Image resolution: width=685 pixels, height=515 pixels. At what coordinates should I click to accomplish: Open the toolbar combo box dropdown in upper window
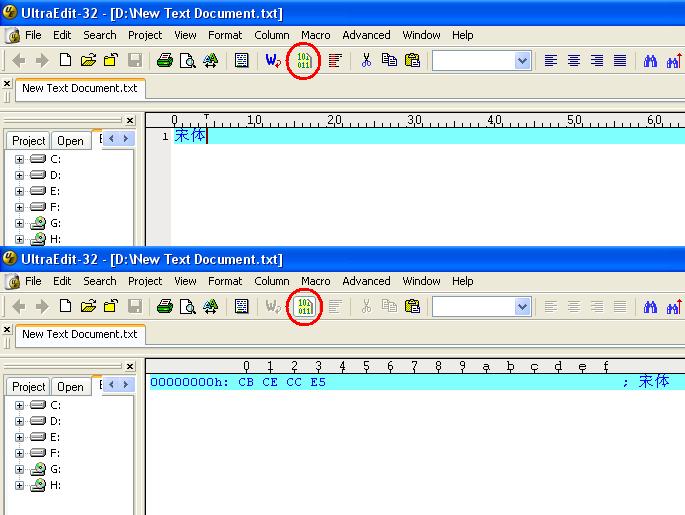coord(522,61)
